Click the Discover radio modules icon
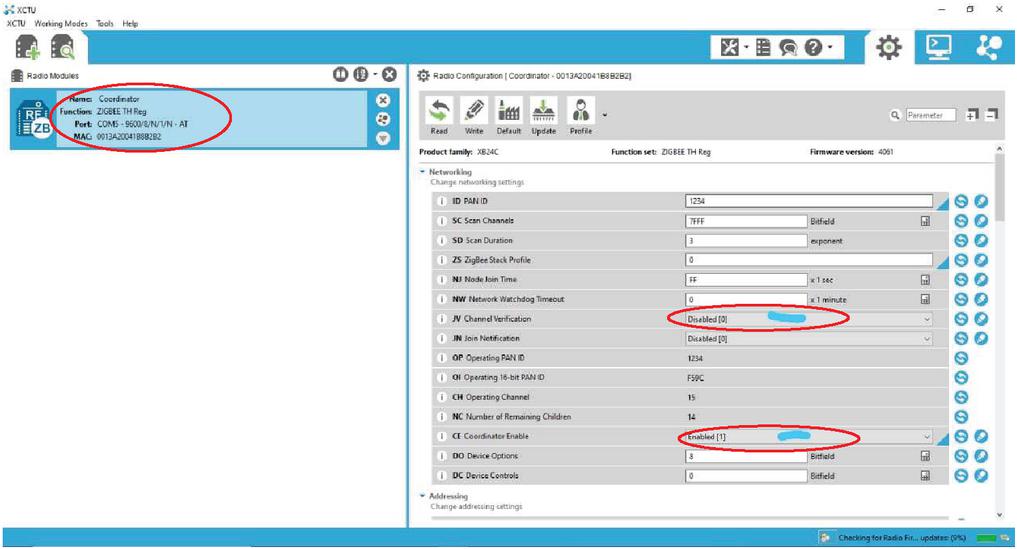Image resolution: width=1017 pixels, height=549 pixels. [x=62, y=47]
